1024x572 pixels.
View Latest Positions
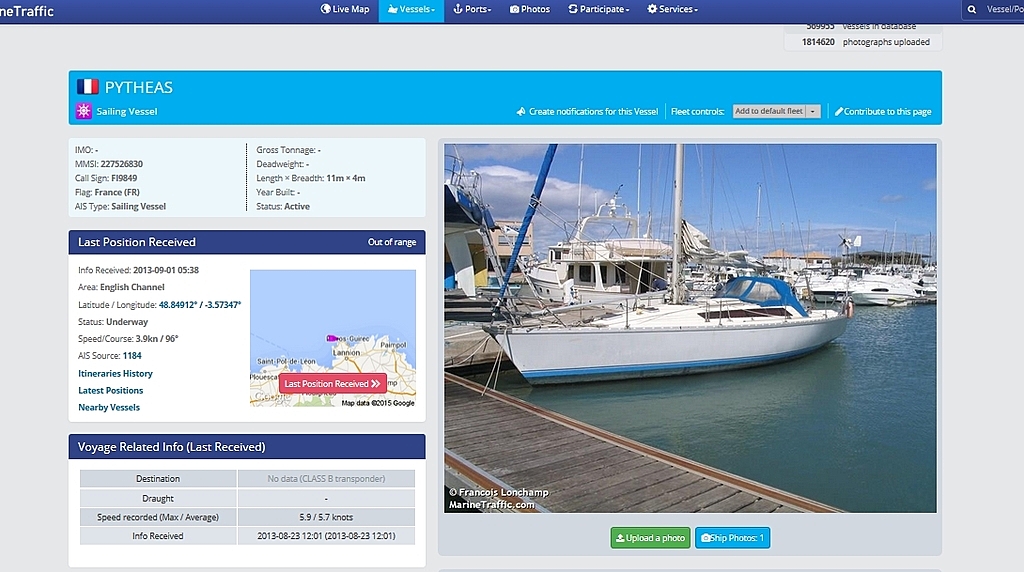(x=110, y=390)
